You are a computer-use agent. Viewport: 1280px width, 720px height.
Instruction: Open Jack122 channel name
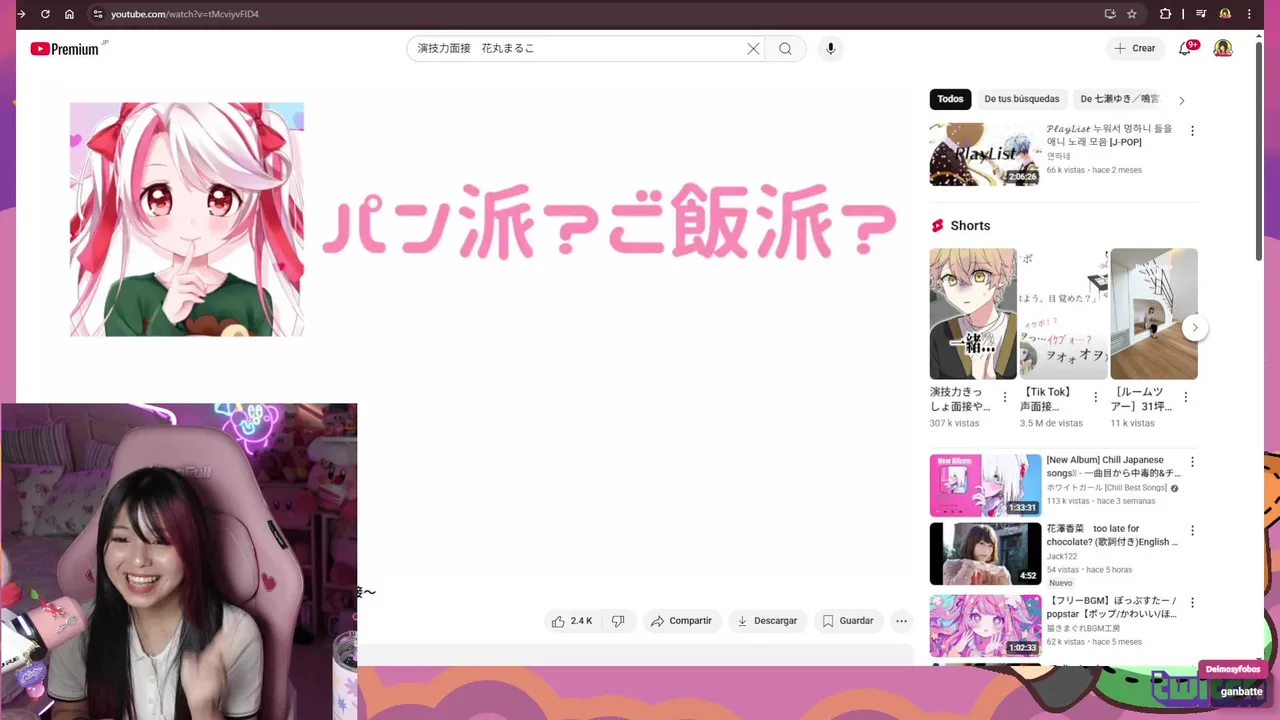(x=1062, y=556)
